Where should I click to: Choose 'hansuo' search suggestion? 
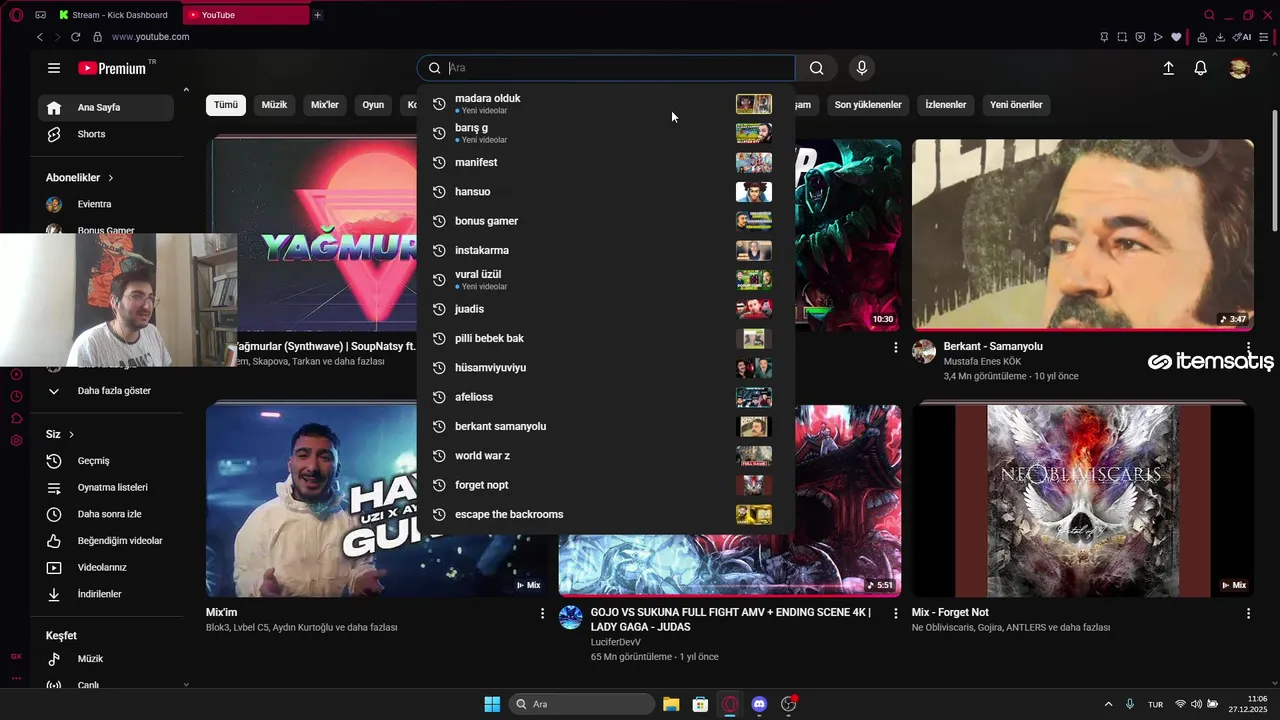click(605, 192)
